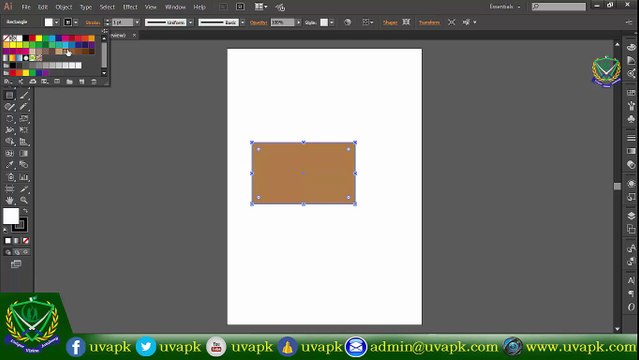The height and width of the screenshot is (360, 639).
Task: Select the Gradient tool in the toolbox
Action: coord(24,153)
